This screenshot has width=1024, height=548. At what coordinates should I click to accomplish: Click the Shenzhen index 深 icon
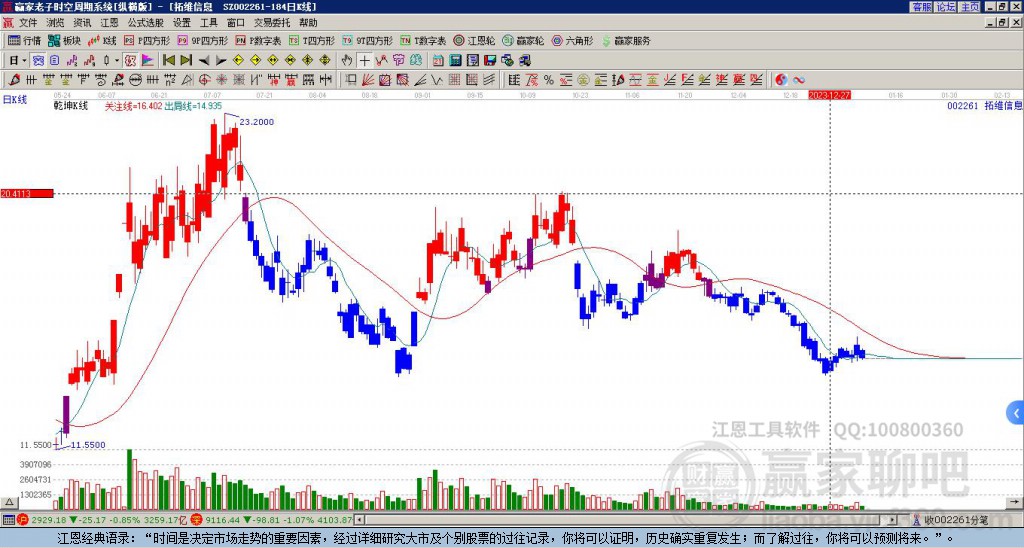click(198, 520)
